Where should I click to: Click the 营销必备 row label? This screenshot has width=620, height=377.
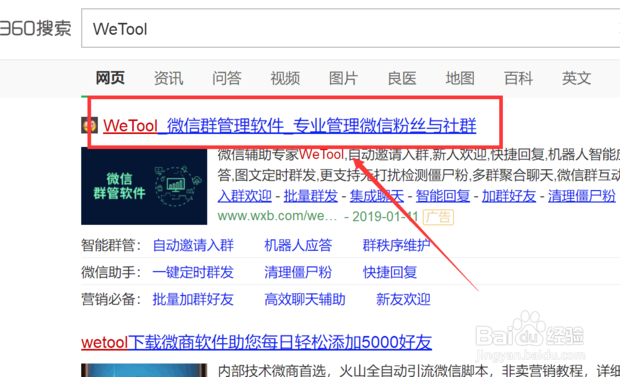(111, 299)
